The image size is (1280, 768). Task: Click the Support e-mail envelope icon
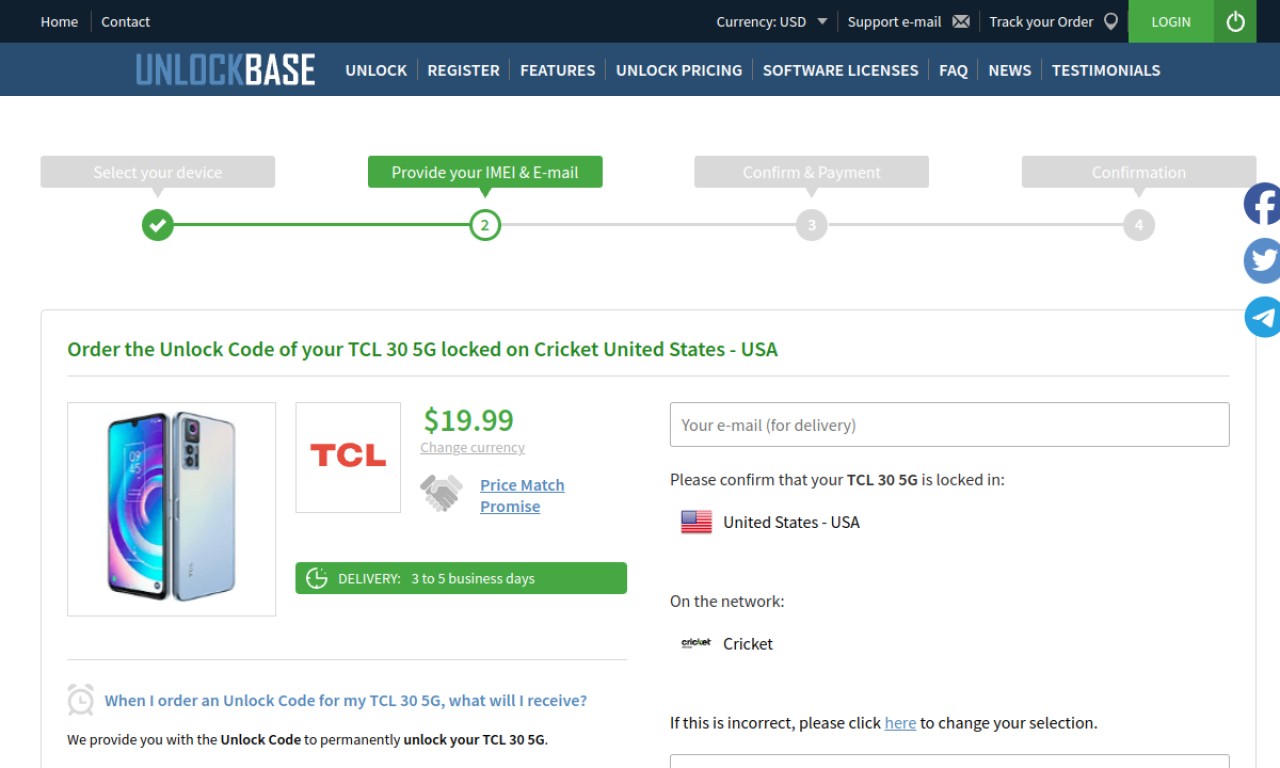tap(961, 21)
